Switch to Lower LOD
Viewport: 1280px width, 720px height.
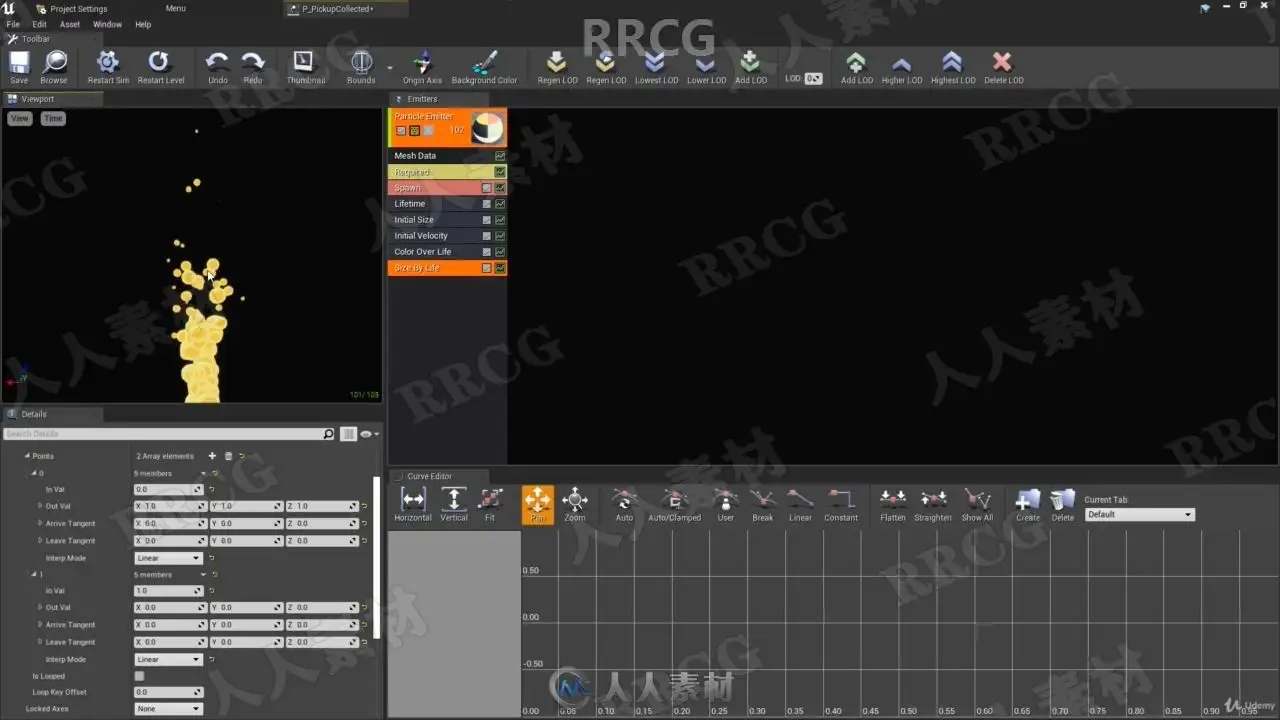(706, 67)
